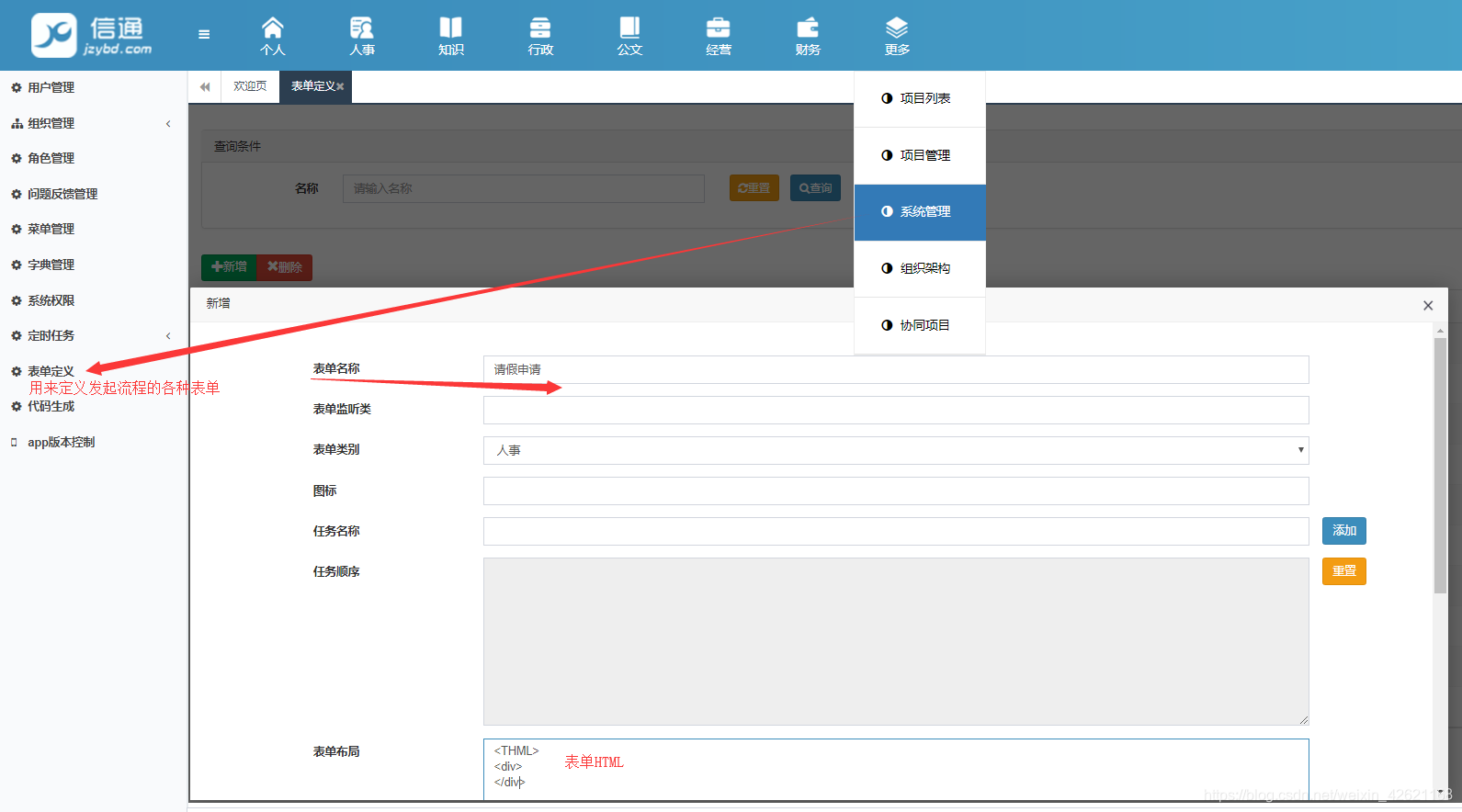Screen dimensions: 1462x812
Task: Click the dialog scrollbar up arrow
Action: (1440, 330)
